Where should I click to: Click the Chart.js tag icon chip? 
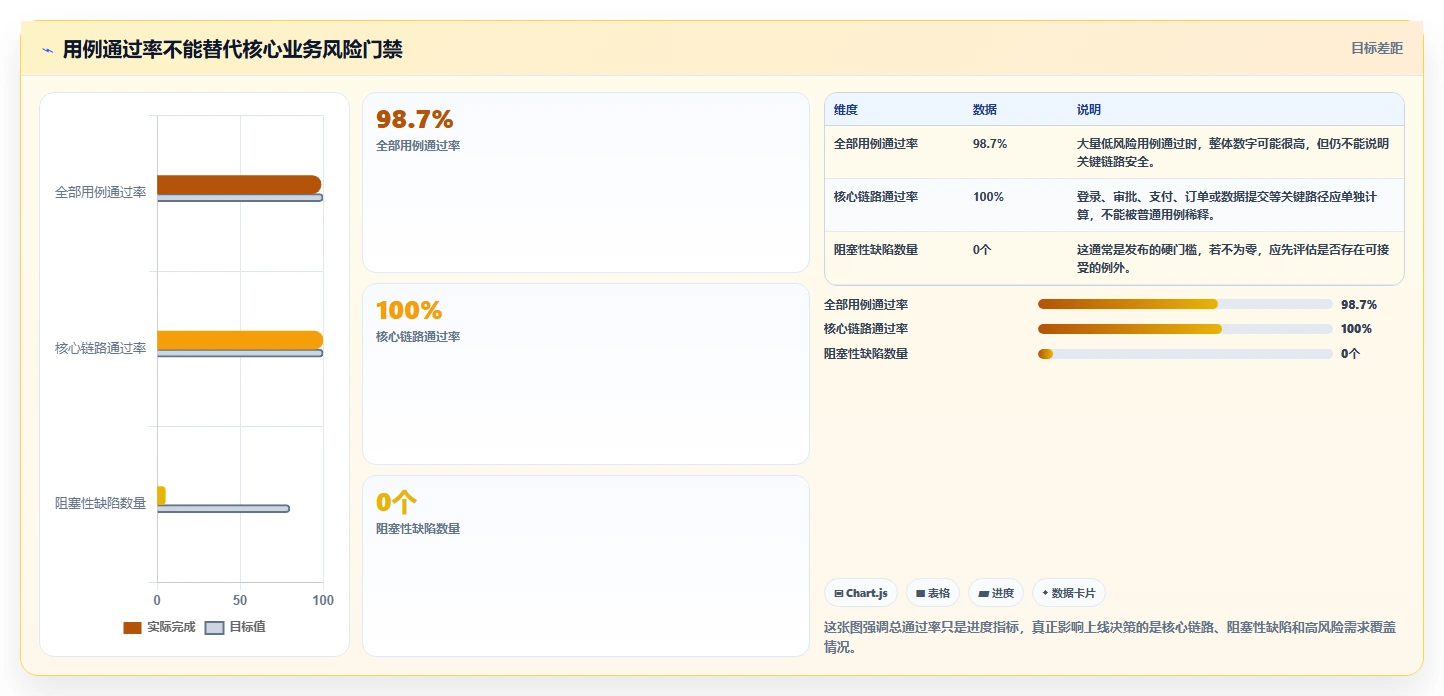(861, 593)
